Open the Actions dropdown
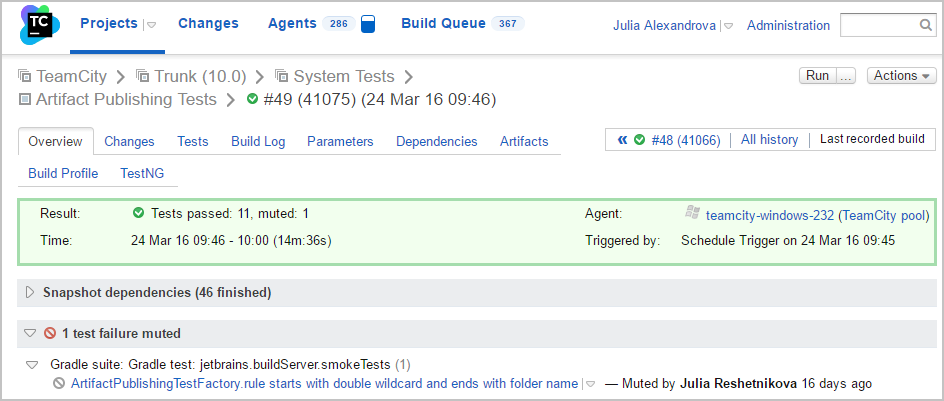 (902, 76)
